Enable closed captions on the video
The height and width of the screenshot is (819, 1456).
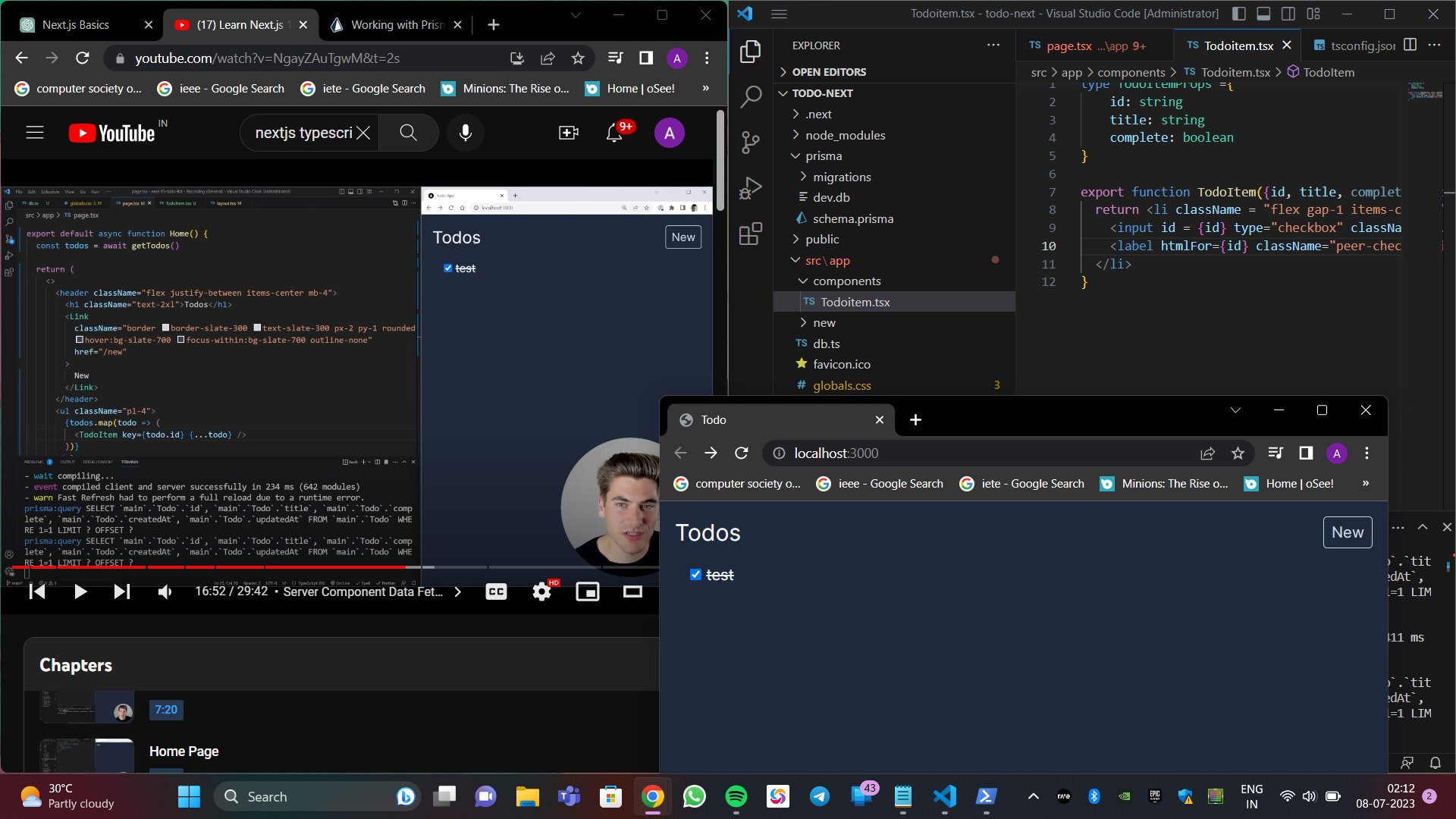pyautogui.click(x=496, y=591)
